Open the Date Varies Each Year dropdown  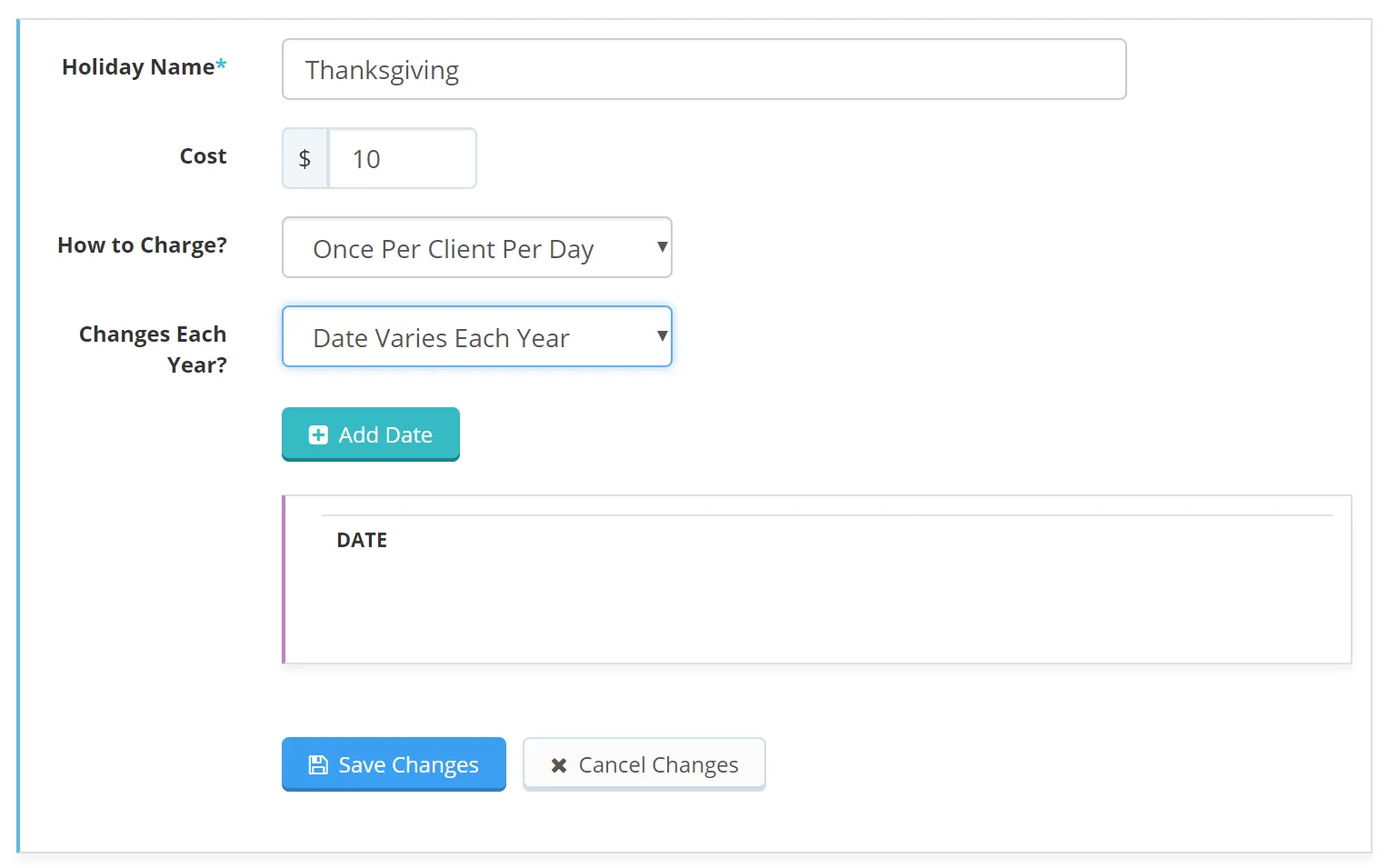click(477, 336)
